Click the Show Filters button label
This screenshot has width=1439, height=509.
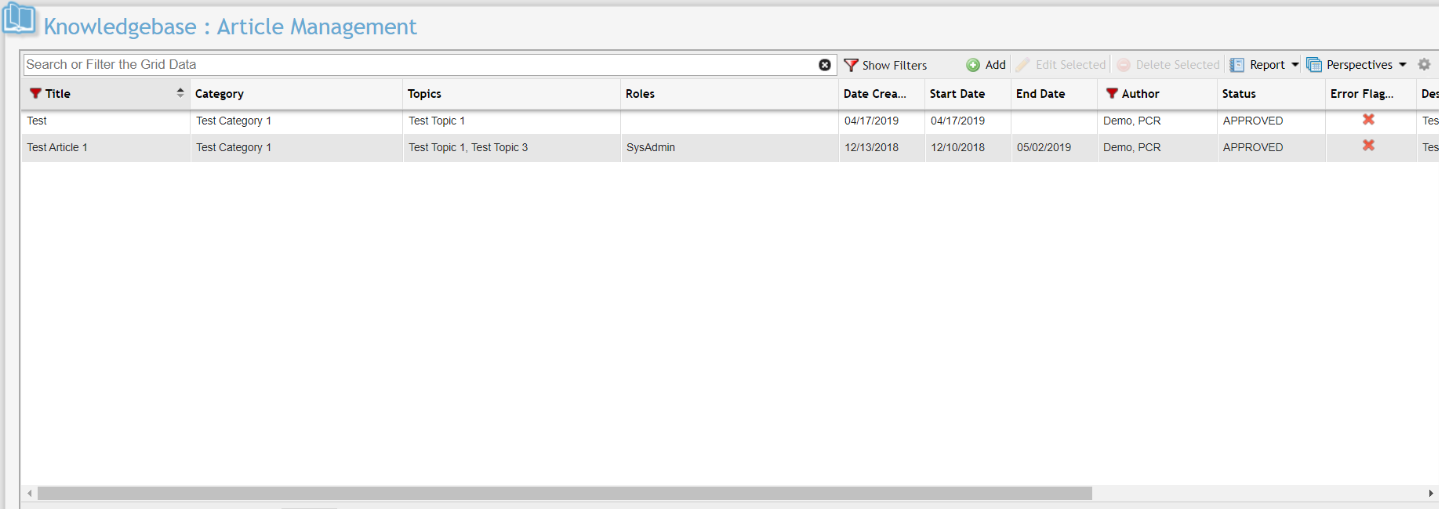[894, 65]
